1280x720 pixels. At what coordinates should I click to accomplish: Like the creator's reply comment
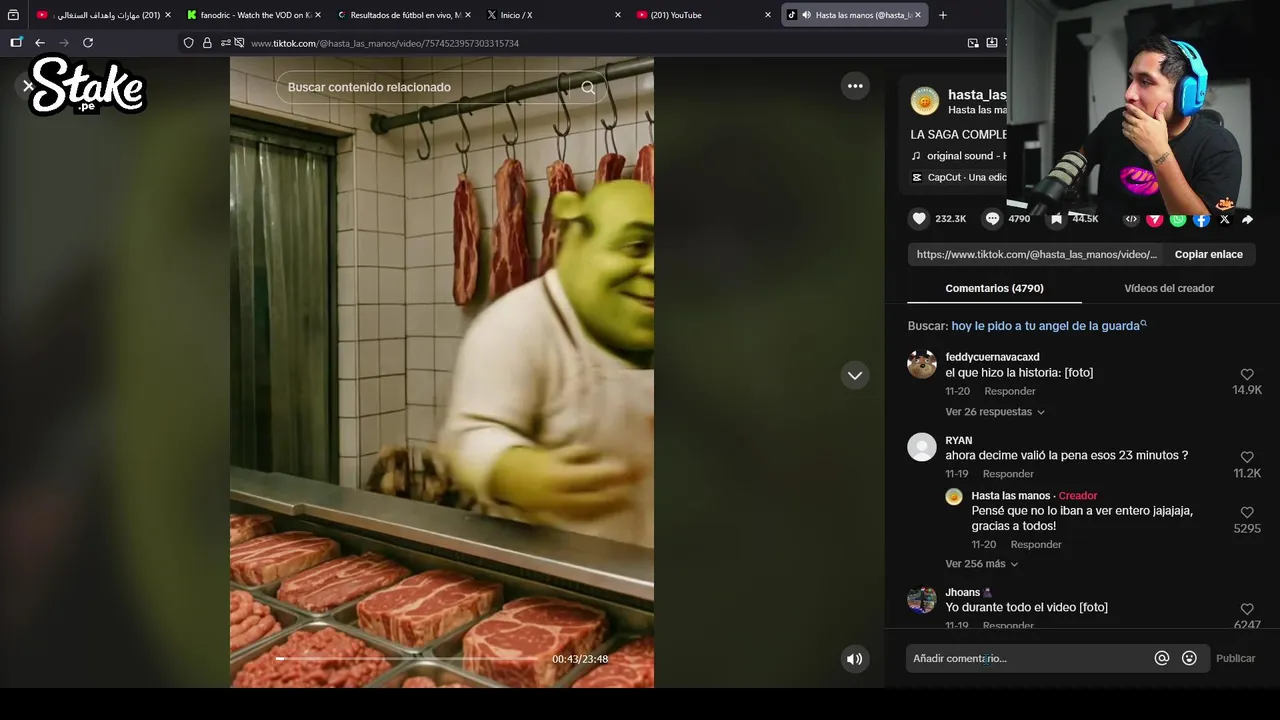[x=1247, y=513]
